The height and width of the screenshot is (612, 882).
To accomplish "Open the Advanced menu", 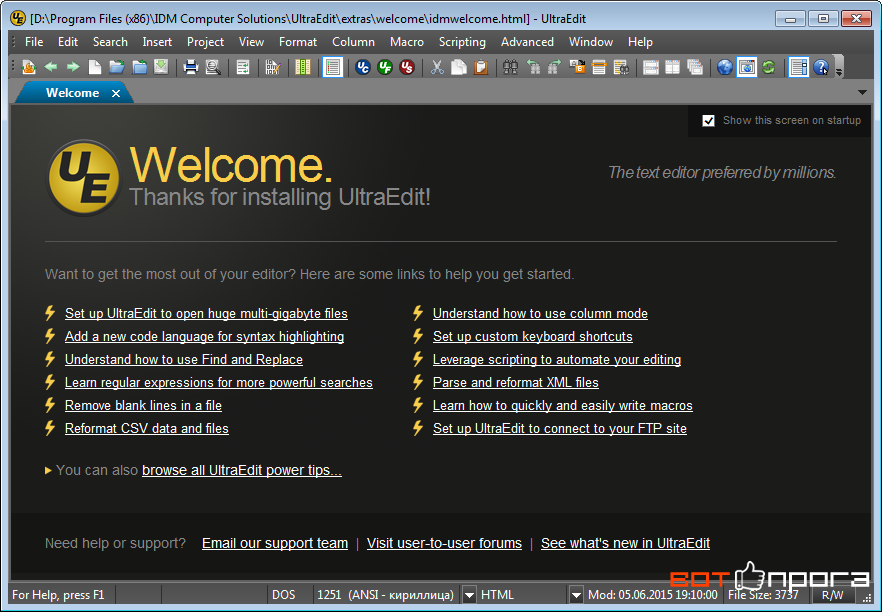I will [527, 42].
